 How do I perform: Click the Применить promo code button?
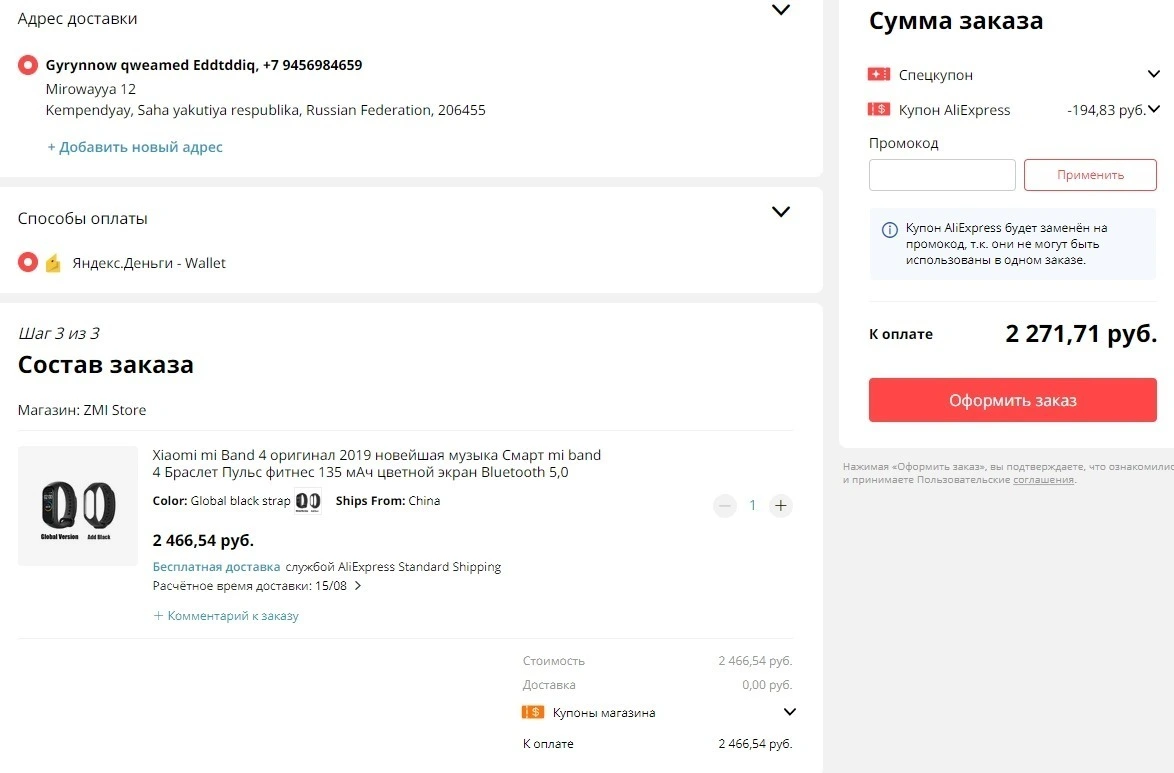coord(1090,175)
